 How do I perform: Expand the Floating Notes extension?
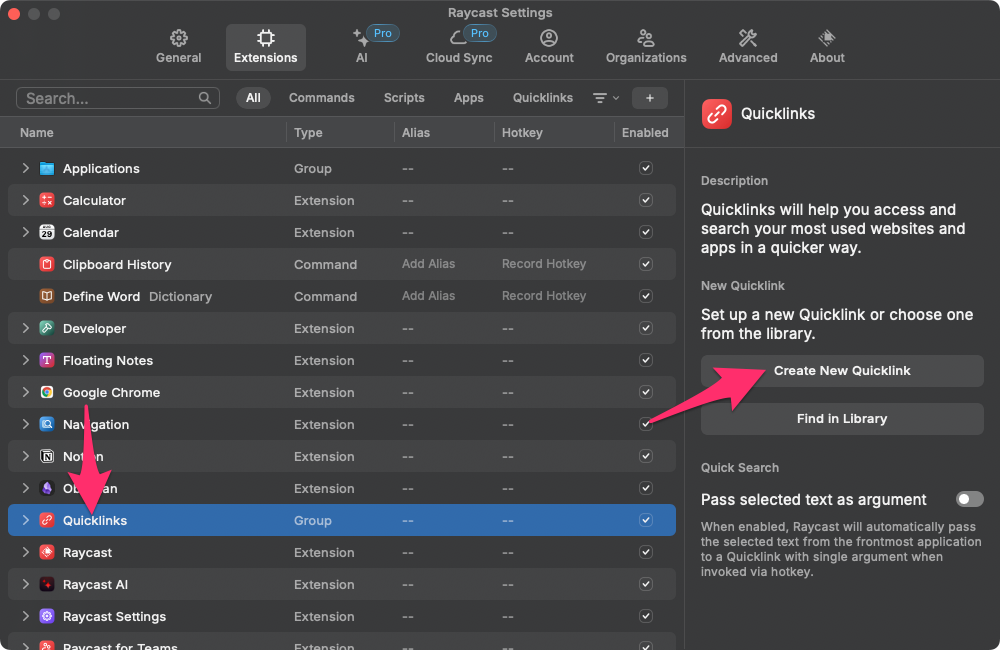click(x=26, y=360)
